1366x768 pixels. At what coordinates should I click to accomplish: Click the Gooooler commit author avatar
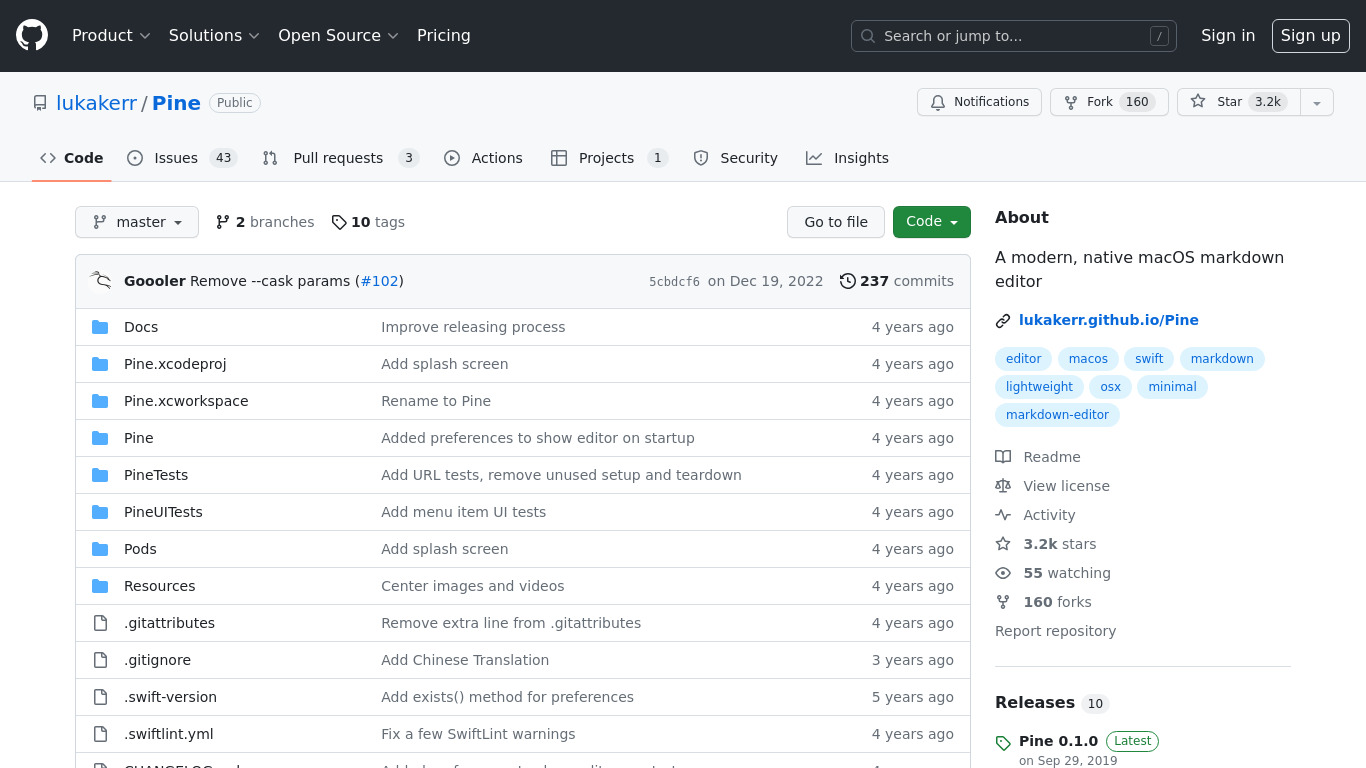point(100,281)
